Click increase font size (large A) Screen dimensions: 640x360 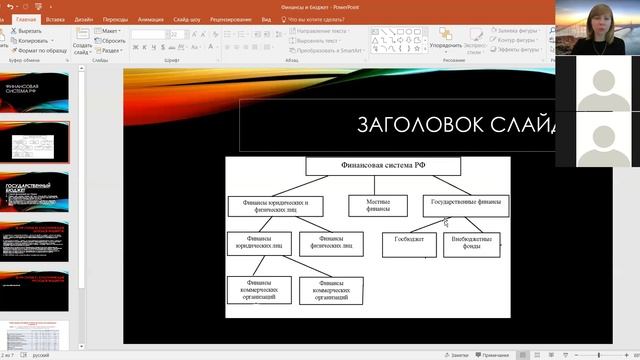tap(194, 35)
